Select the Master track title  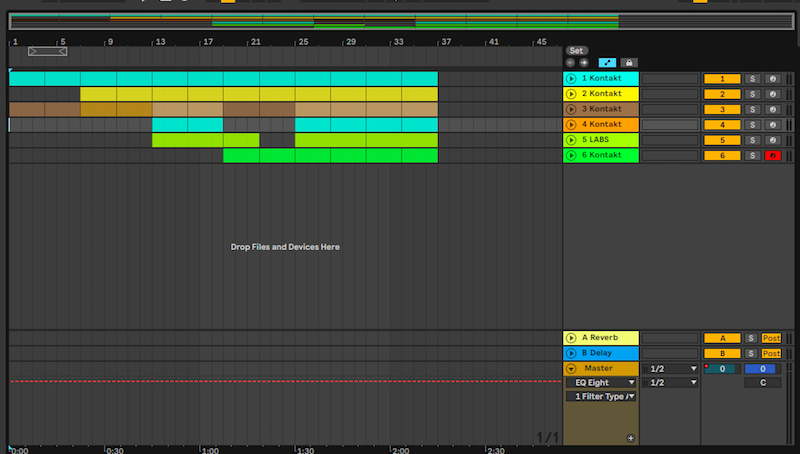coord(598,368)
